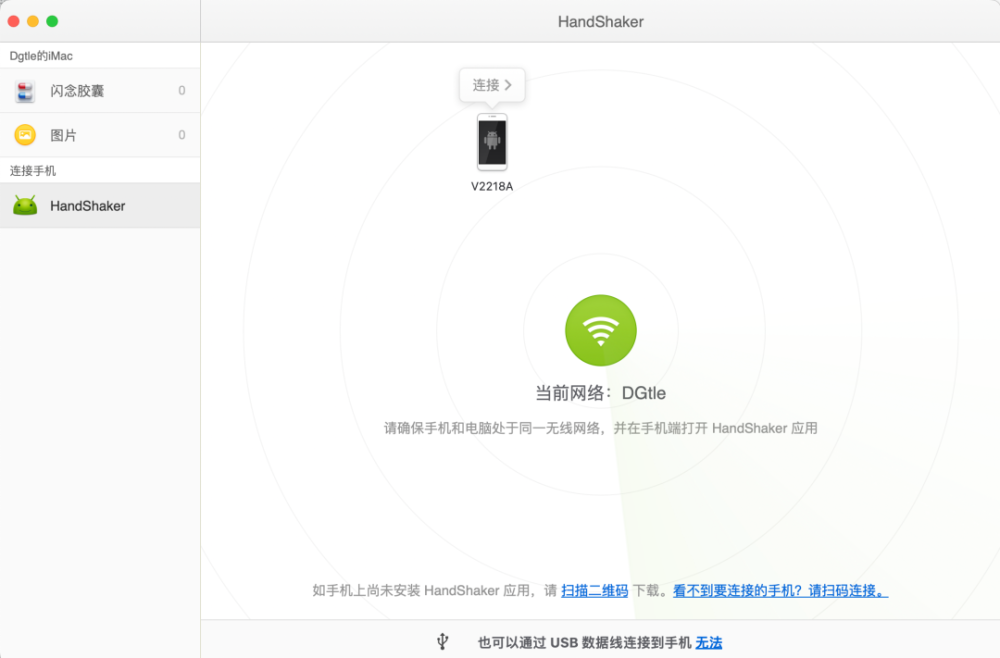Select 图片 in the sidebar
The height and width of the screenshot is (658, 1000).
[x=100, y=135]
